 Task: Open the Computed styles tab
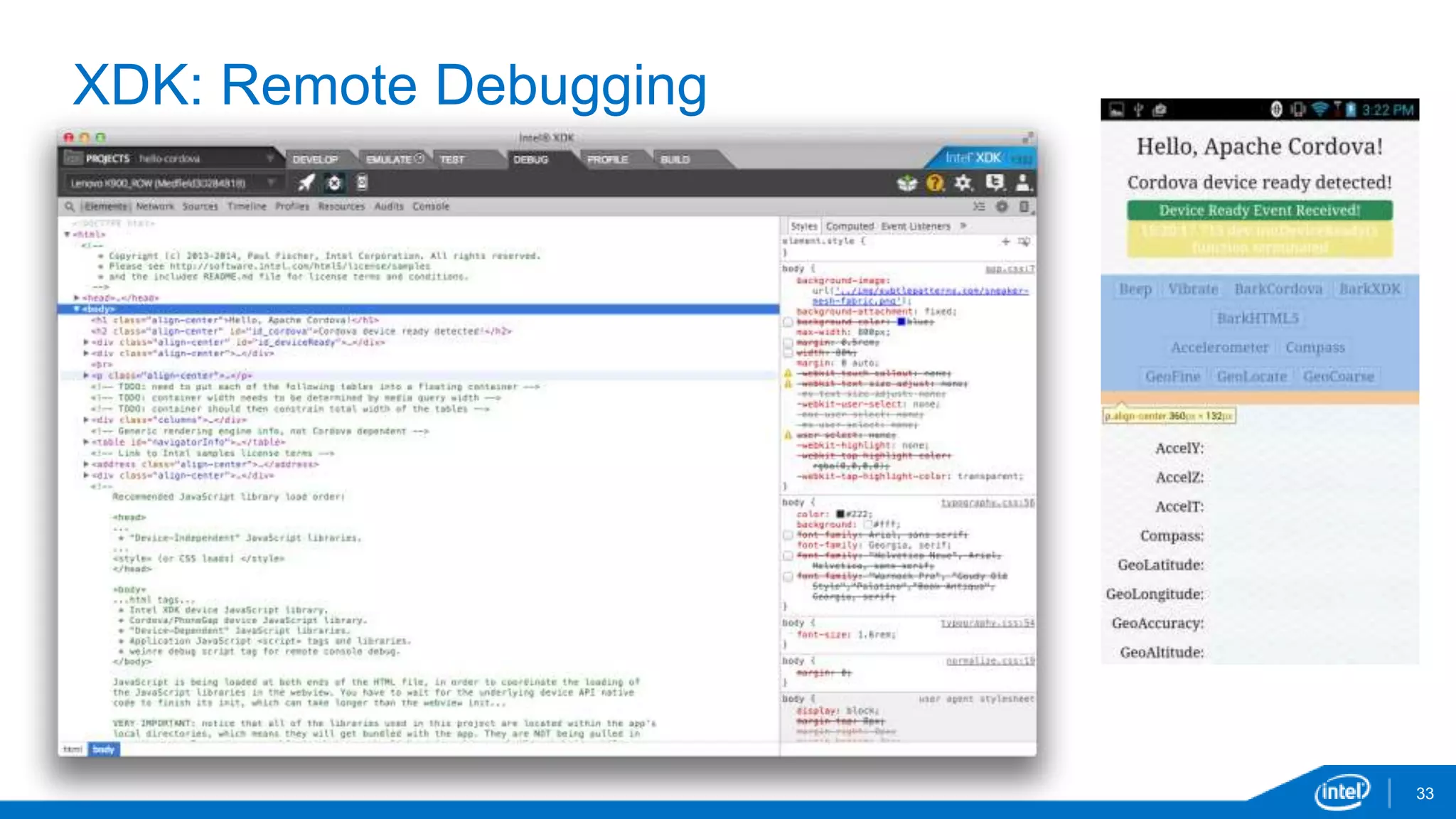coord(850,226)
